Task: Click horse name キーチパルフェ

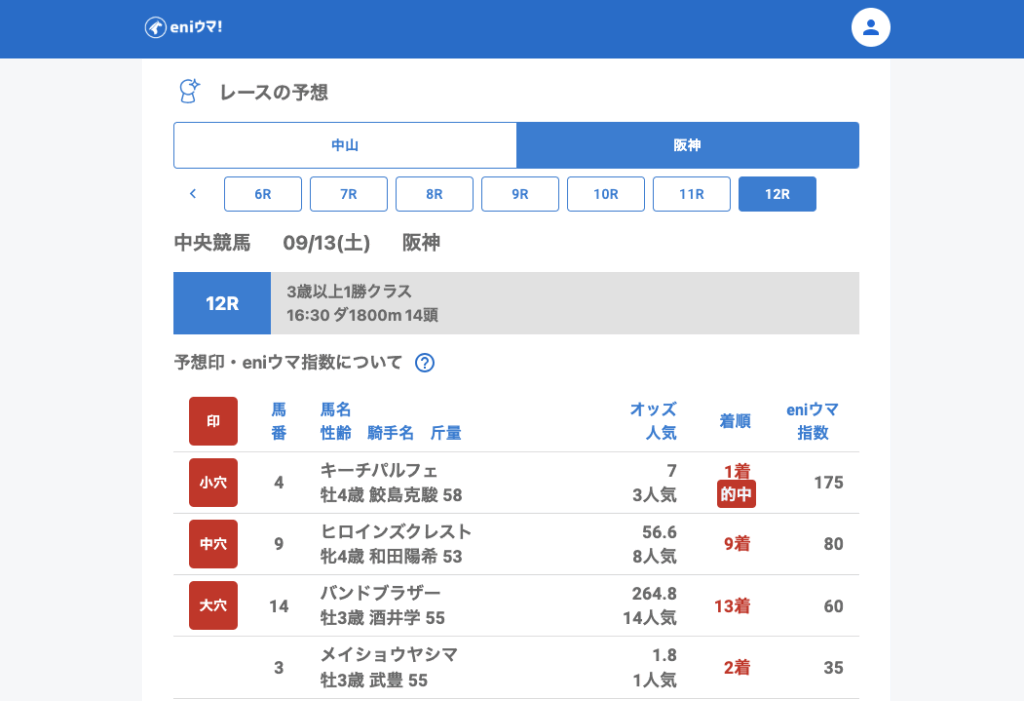Action: click(379, 470)
